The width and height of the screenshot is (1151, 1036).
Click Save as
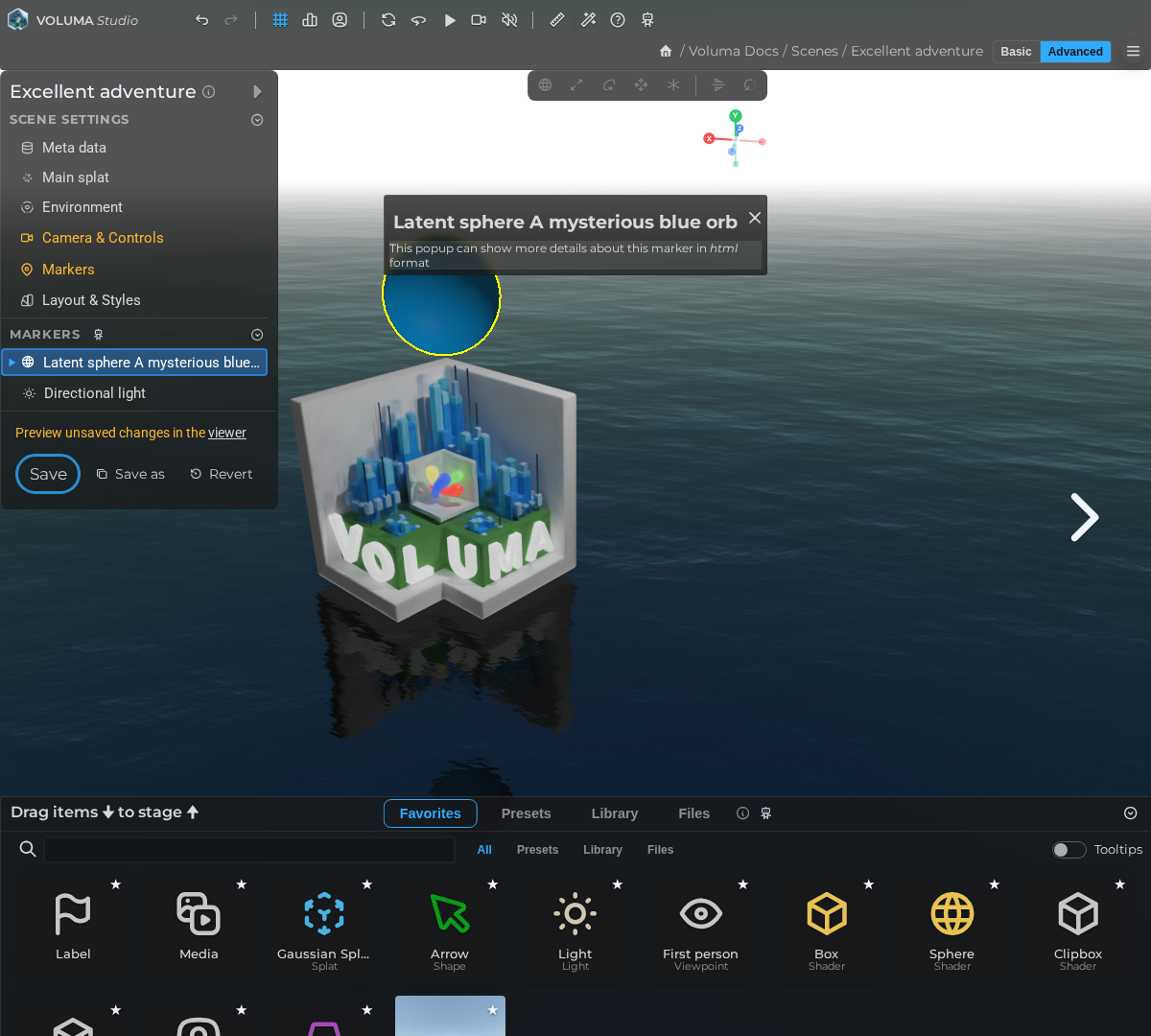[130, 474]
